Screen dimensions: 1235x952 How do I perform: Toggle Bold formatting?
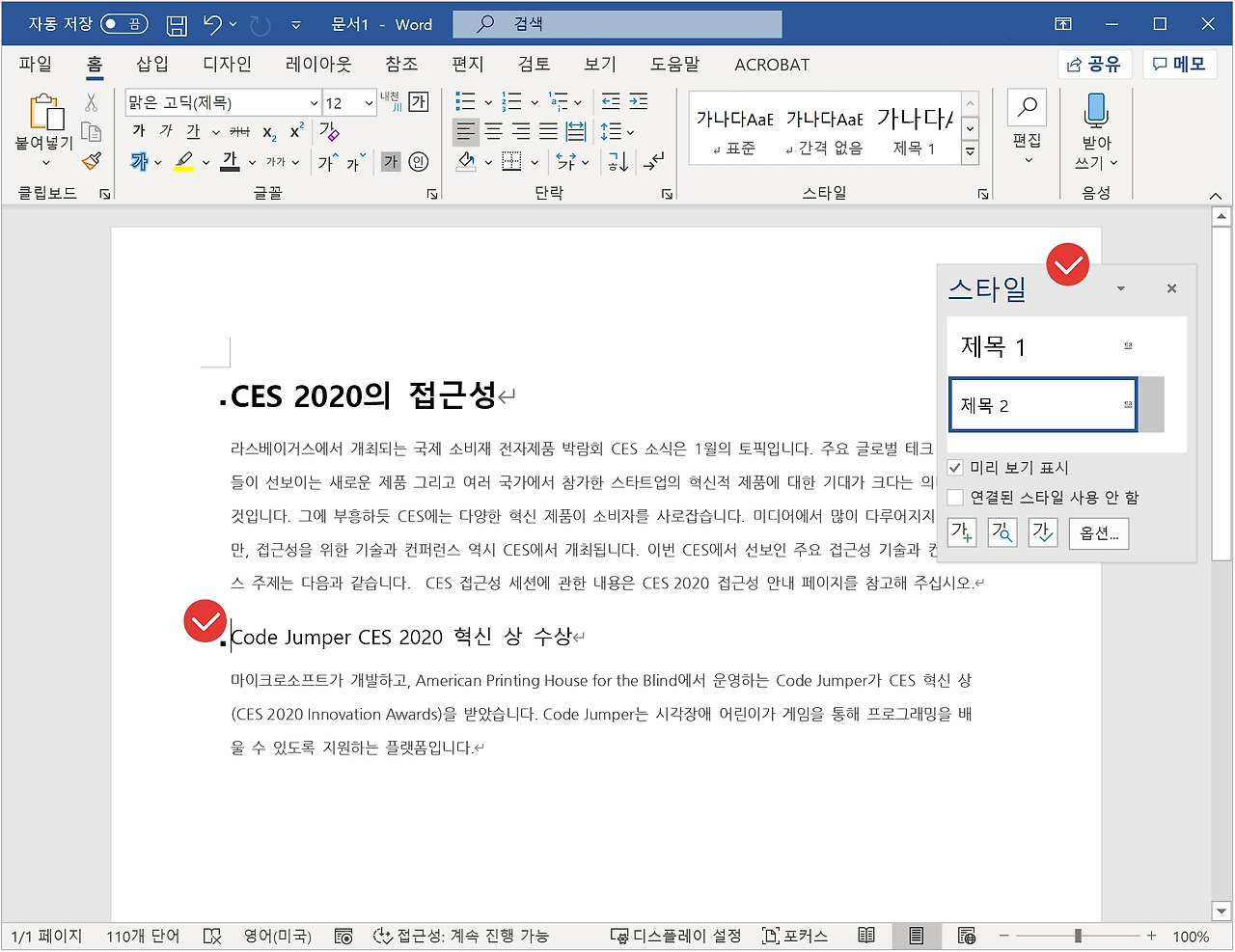tap(139, 131)
